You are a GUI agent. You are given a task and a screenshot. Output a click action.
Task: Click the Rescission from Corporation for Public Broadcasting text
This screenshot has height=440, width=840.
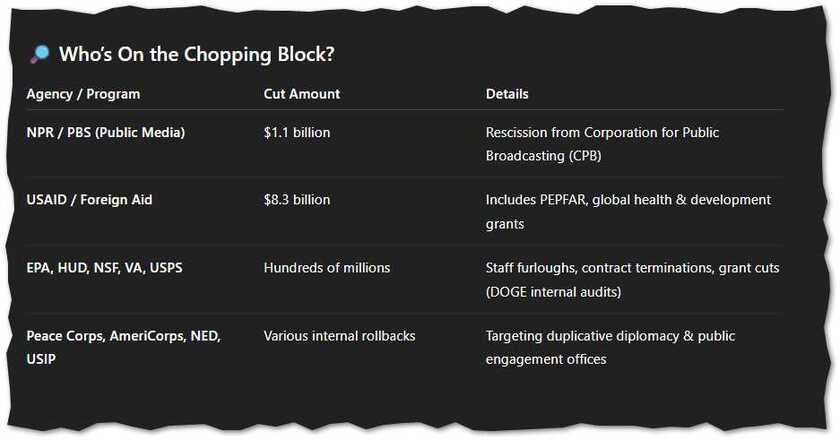pyautogui.click(x=602, y=144)
